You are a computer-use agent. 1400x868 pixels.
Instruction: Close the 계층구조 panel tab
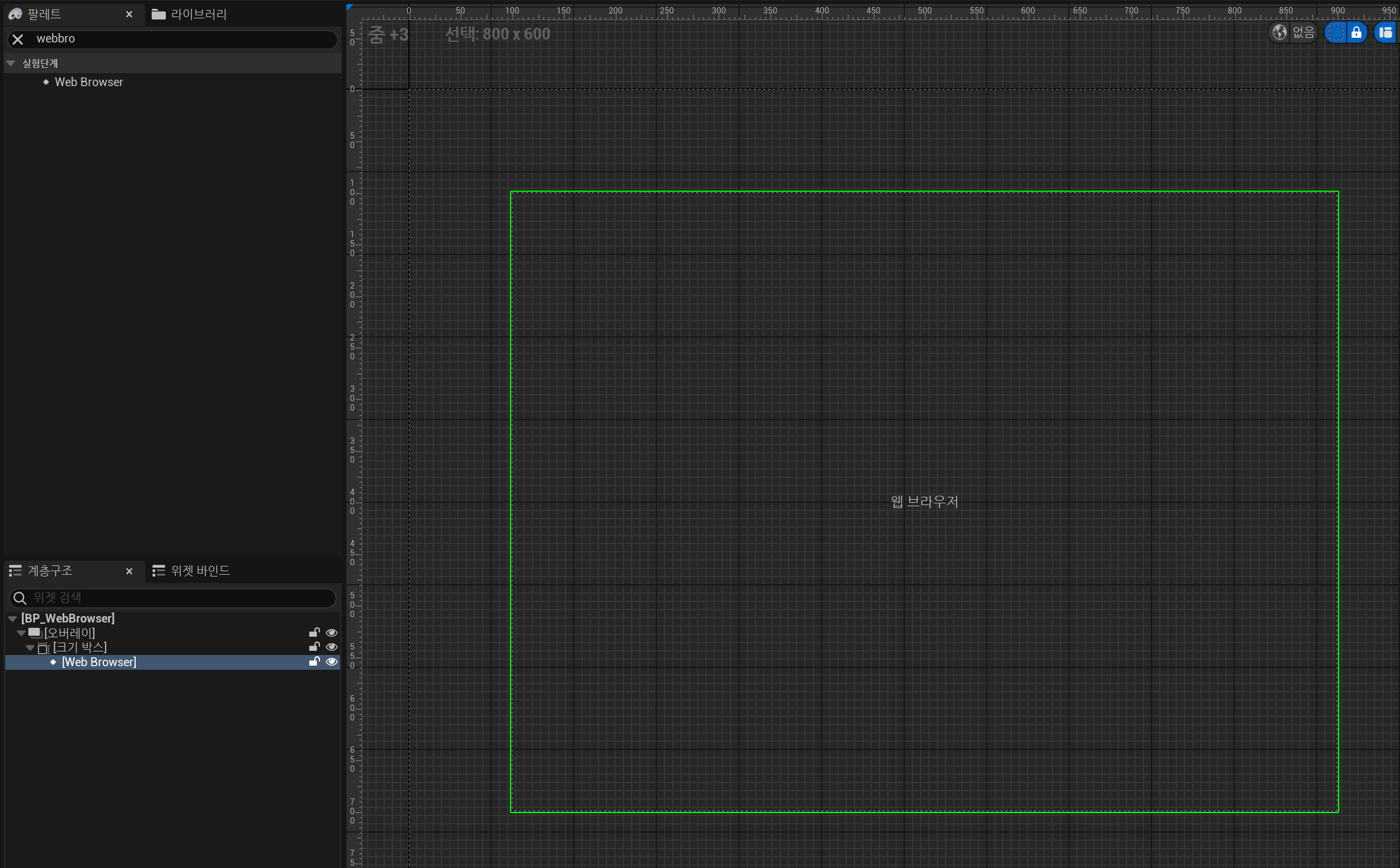coord(129,571)
